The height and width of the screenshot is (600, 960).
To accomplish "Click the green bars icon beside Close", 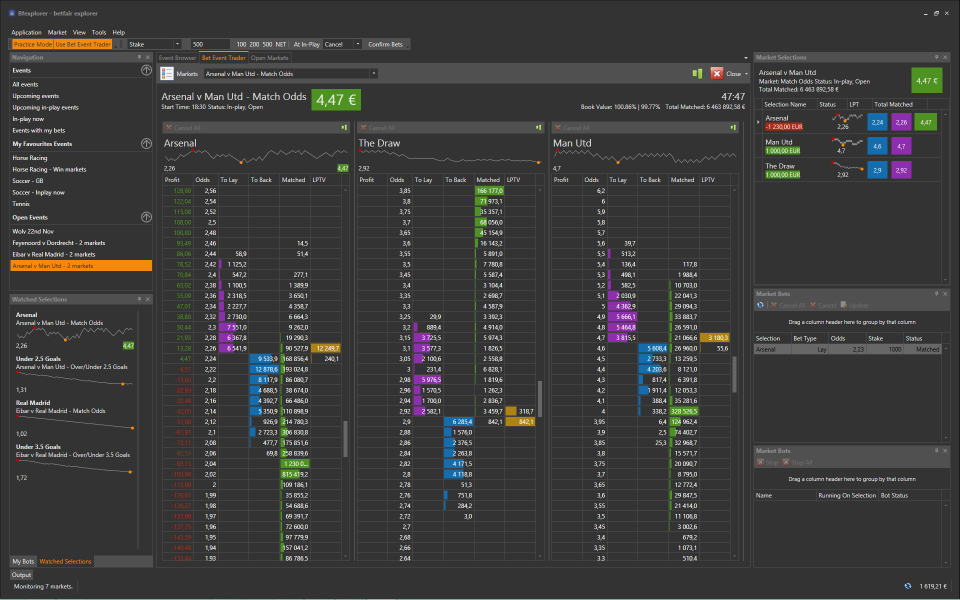I will pos(696,74).
